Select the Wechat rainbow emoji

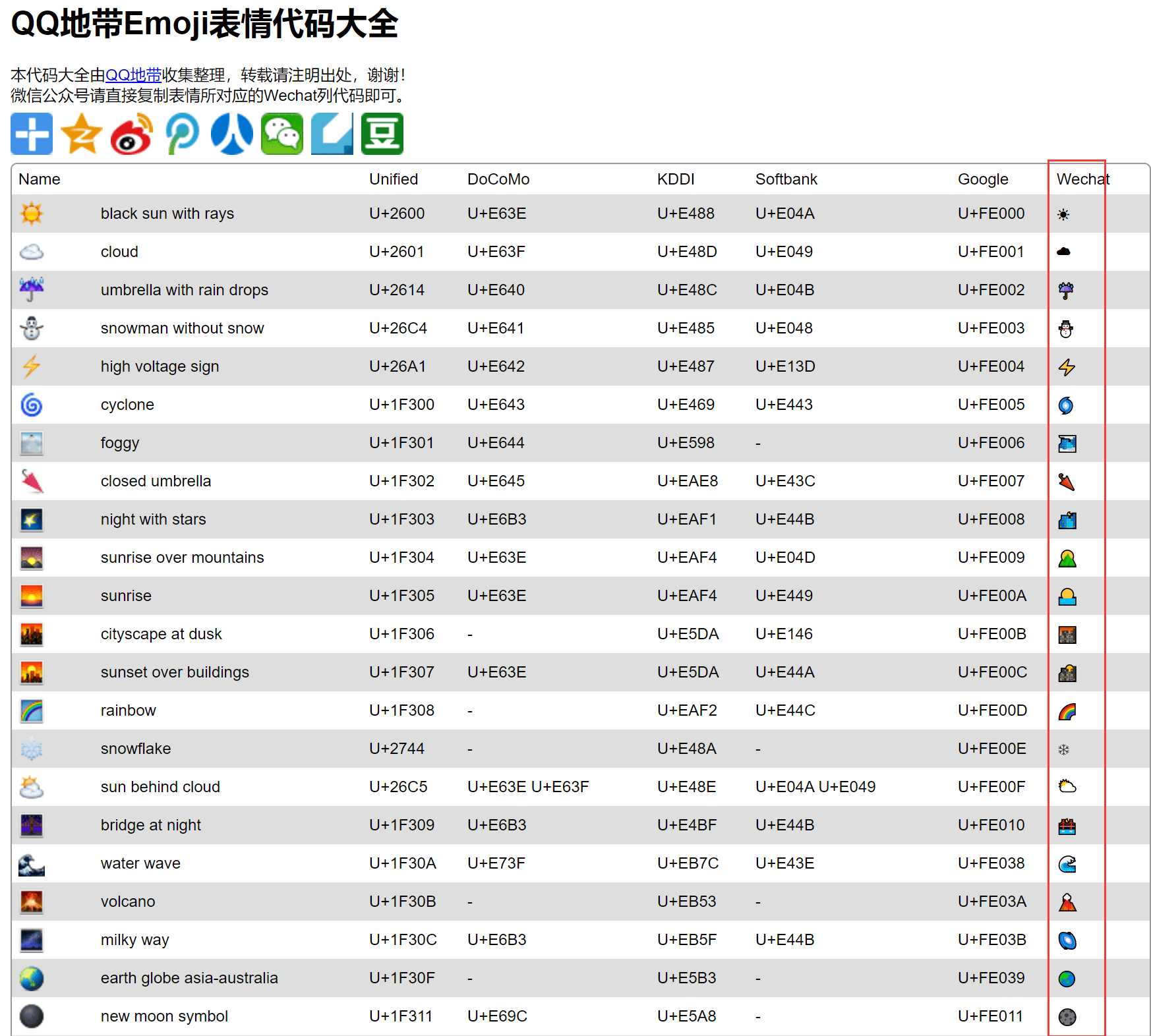tap(1067, 711)
